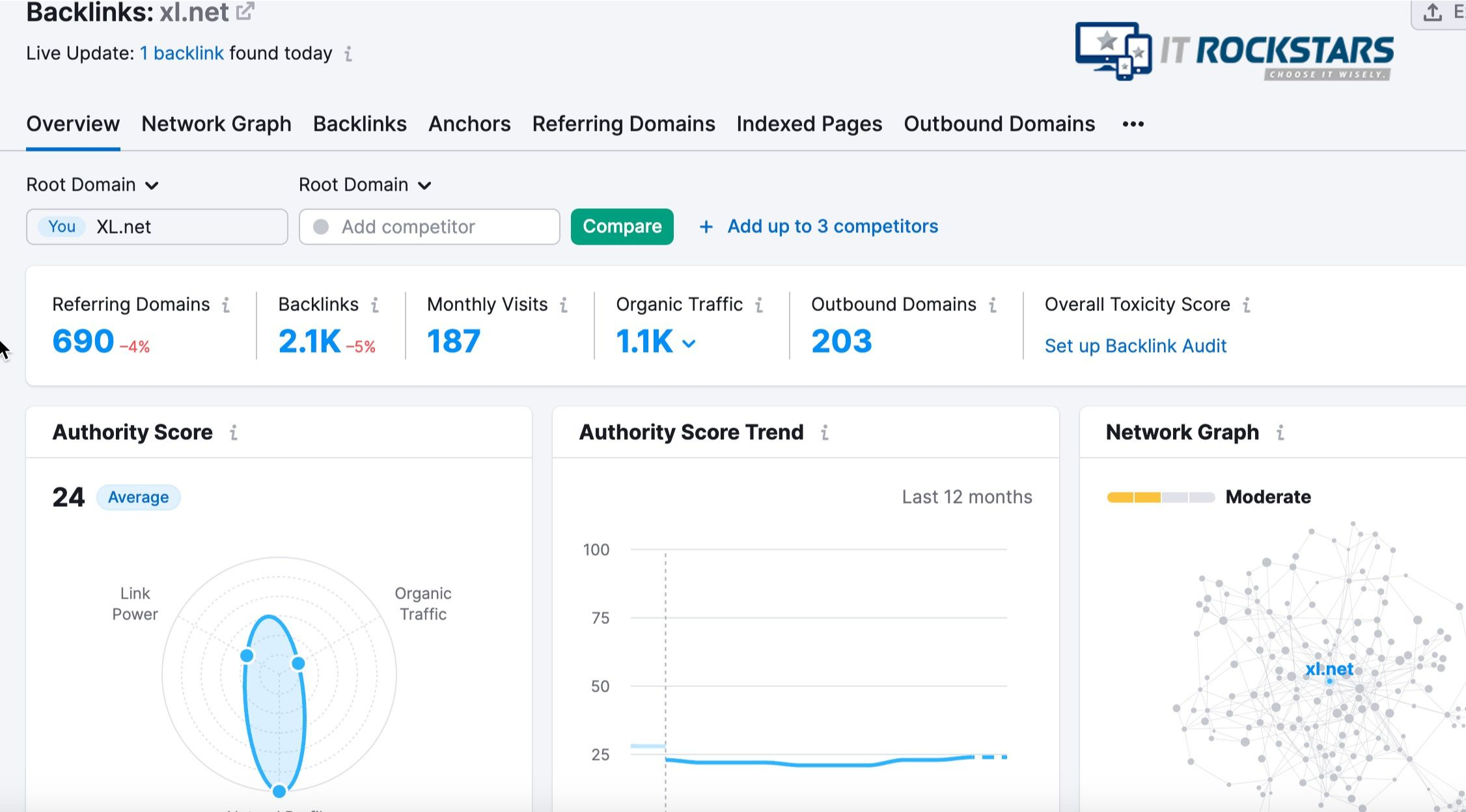1466x812 pixels.
Task: Open the Anchors tab
Action: [x=469, y=124]
